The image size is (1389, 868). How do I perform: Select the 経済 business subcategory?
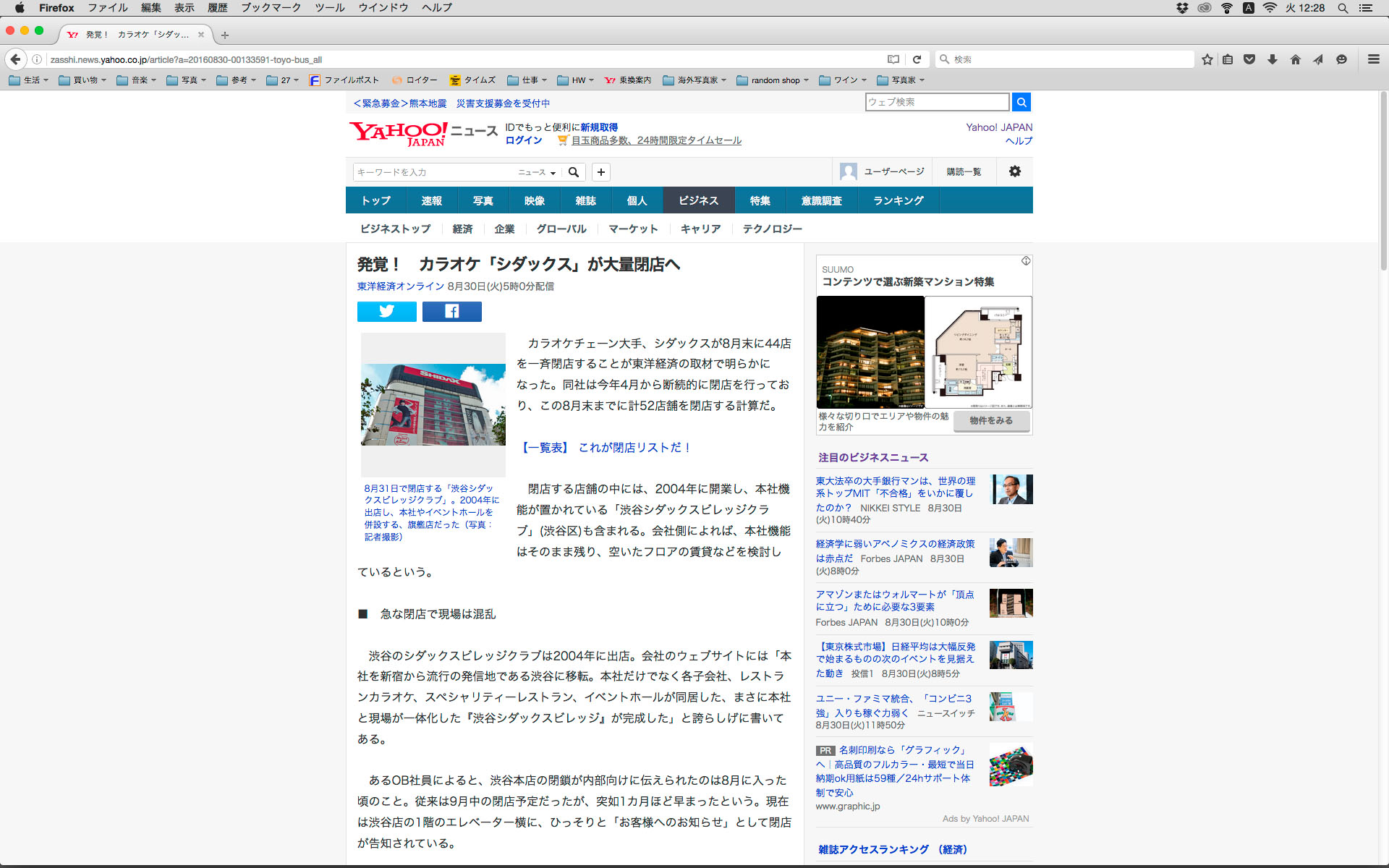pyautogui.click(x=462, y=229)
